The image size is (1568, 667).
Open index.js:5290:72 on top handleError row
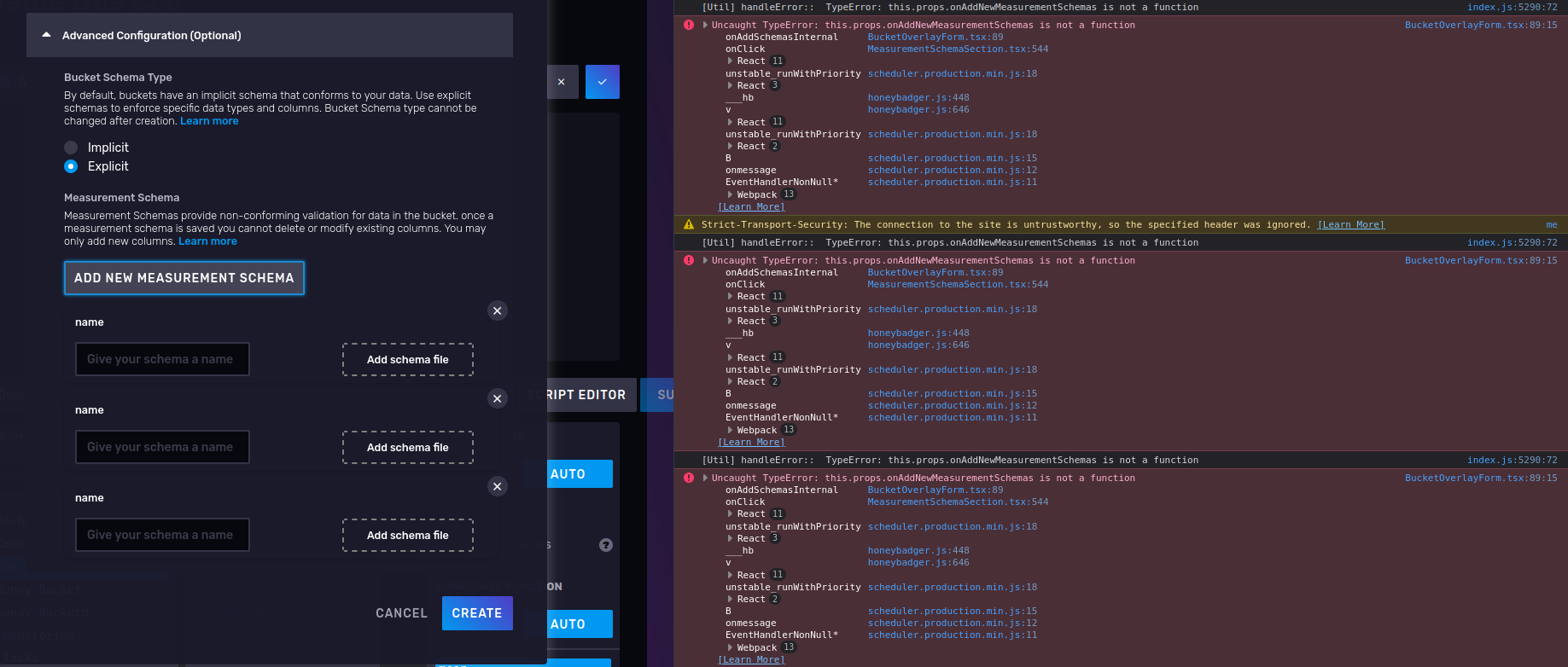tap(1512, 7)
